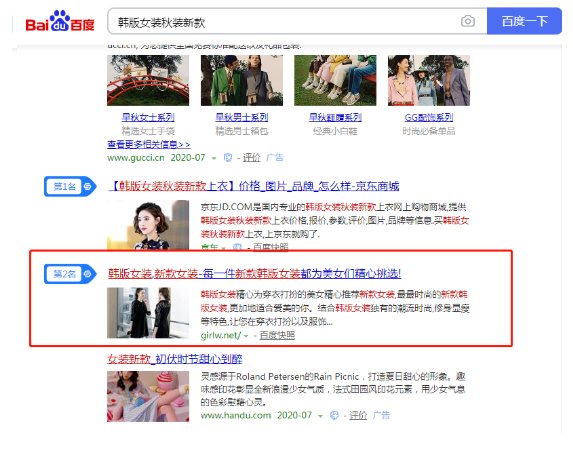
Task: Open the 早秋女士系列 link
Action: 148,117
